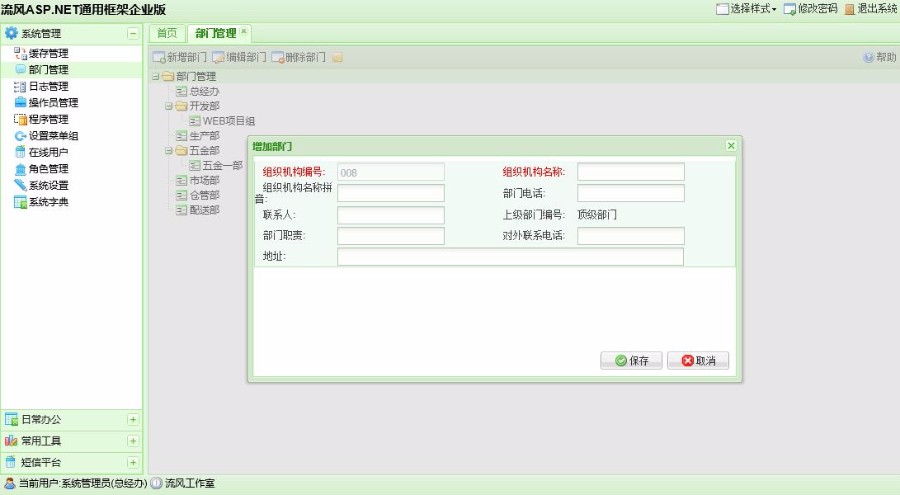This screenshot has height=495, width=900.
Task: Click the 操作员管理 briefcase icon
Action: pos(20,102)
